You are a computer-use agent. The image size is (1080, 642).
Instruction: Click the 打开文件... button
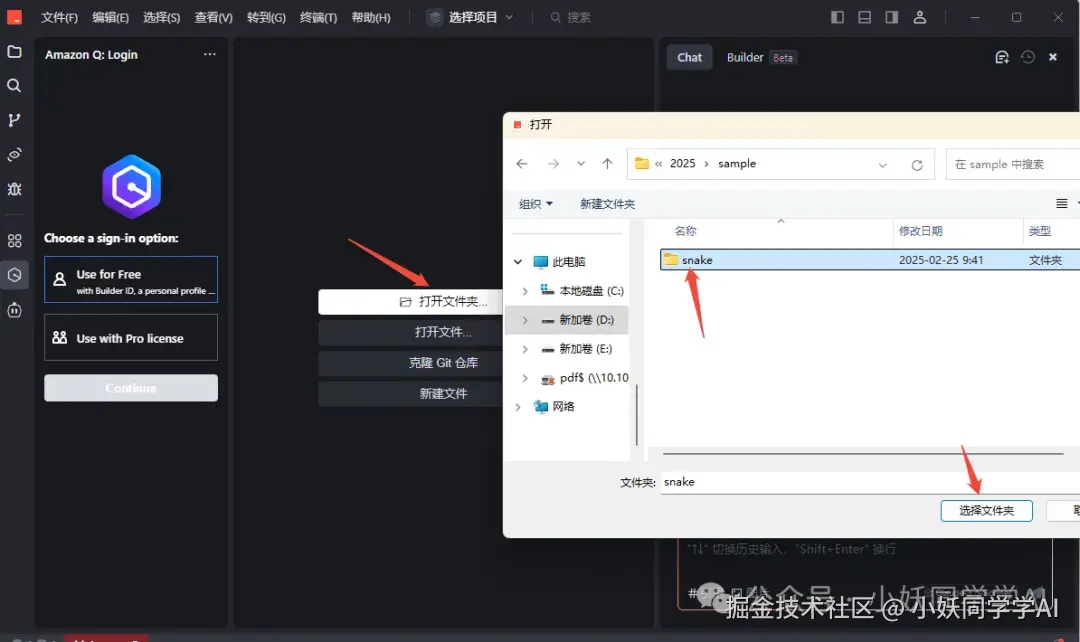tap(411, 332)
